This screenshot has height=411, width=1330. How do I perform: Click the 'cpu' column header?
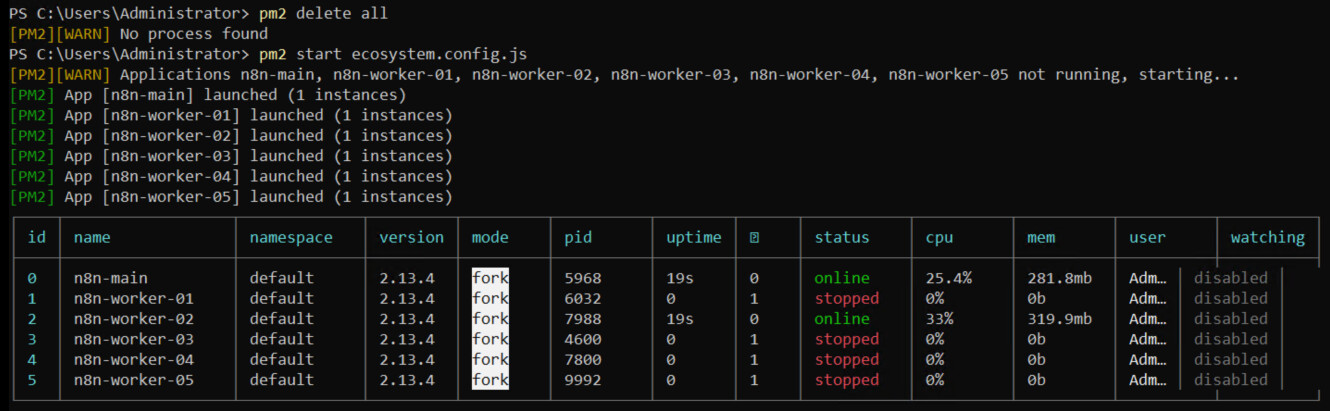[x=939, y=238]
